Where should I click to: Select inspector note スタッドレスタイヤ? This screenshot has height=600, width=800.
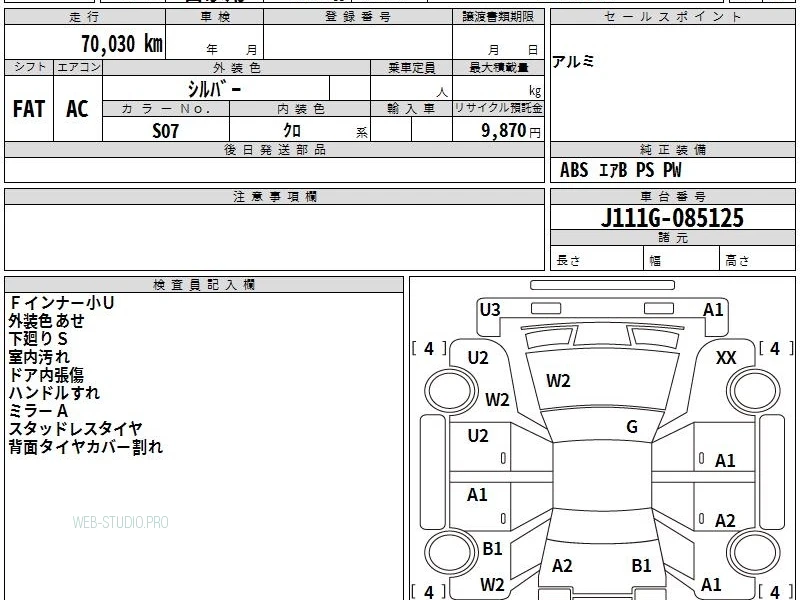point(76,429)
